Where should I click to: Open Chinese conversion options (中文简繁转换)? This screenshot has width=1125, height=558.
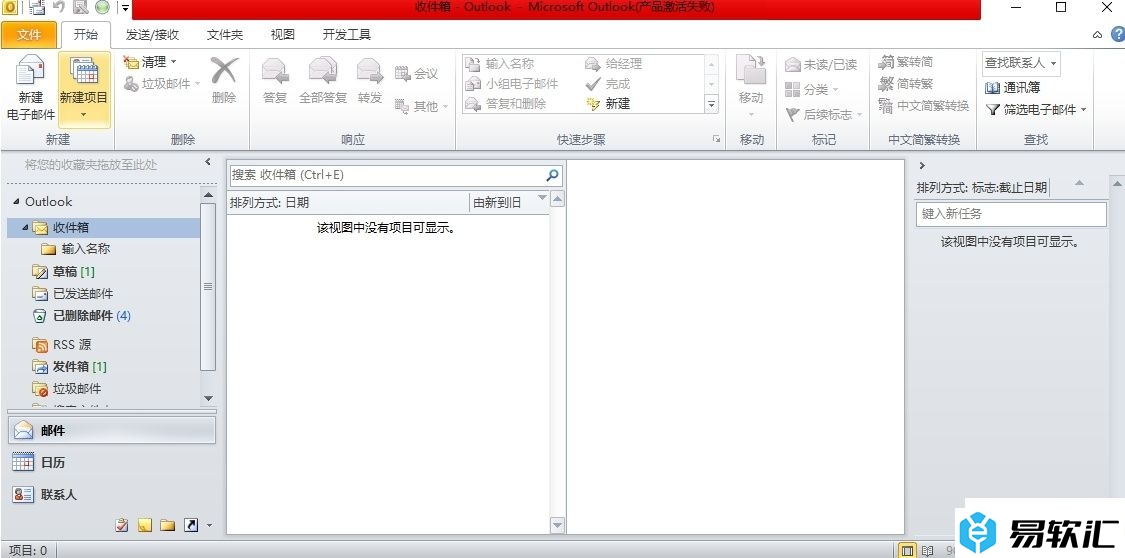pos(923,106)
